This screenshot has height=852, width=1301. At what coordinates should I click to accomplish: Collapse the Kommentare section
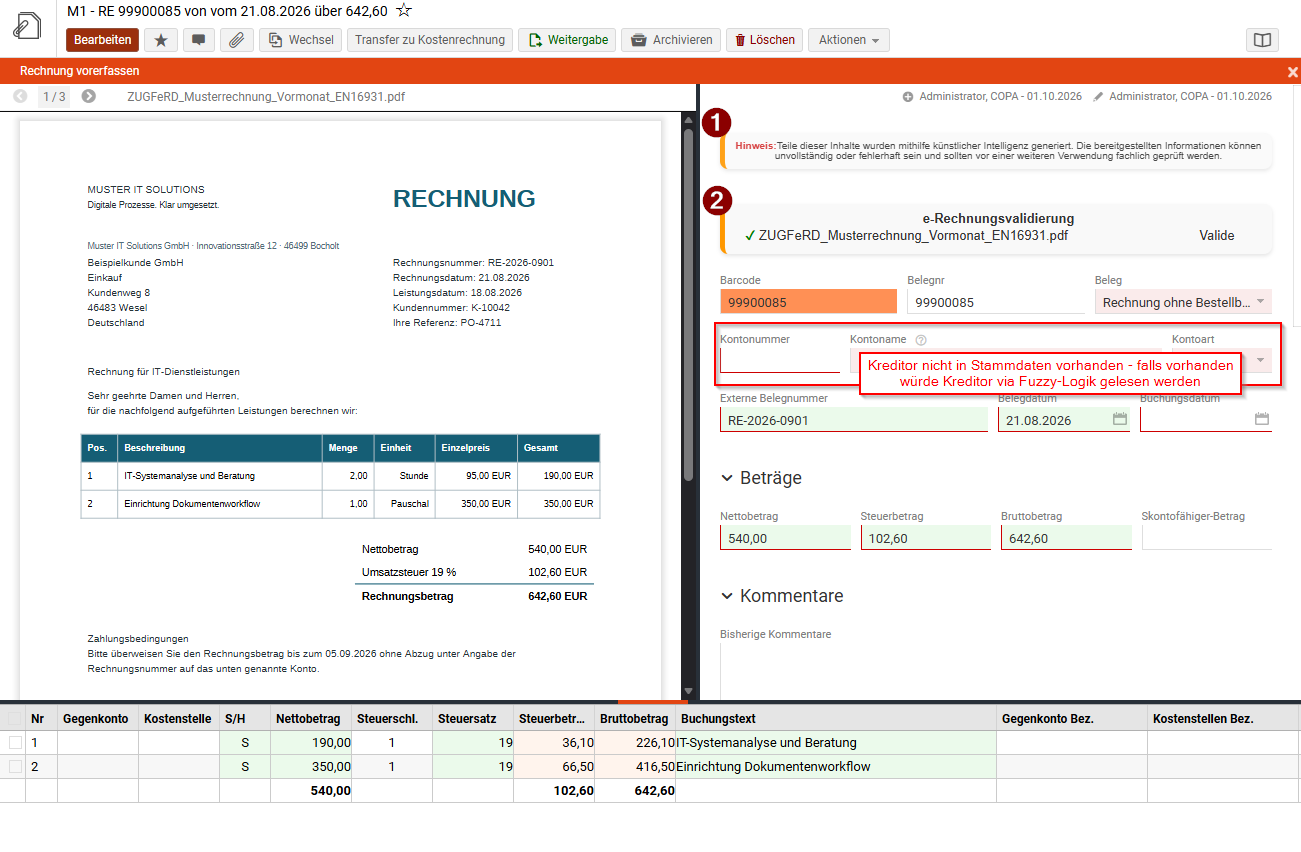coord(727,596)
